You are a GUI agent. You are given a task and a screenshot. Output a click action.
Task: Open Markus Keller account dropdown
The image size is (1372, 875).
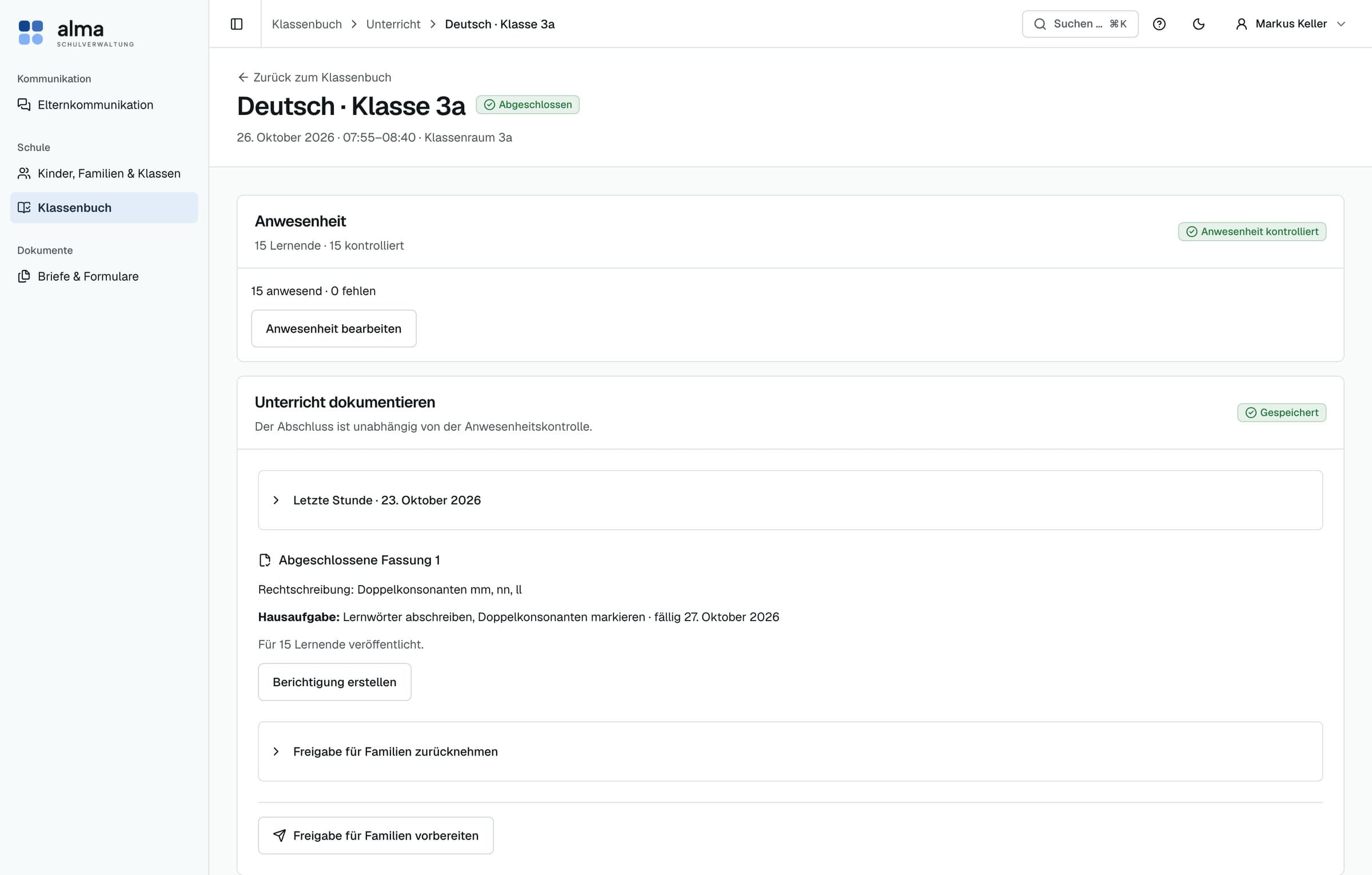coord(1291,24)
